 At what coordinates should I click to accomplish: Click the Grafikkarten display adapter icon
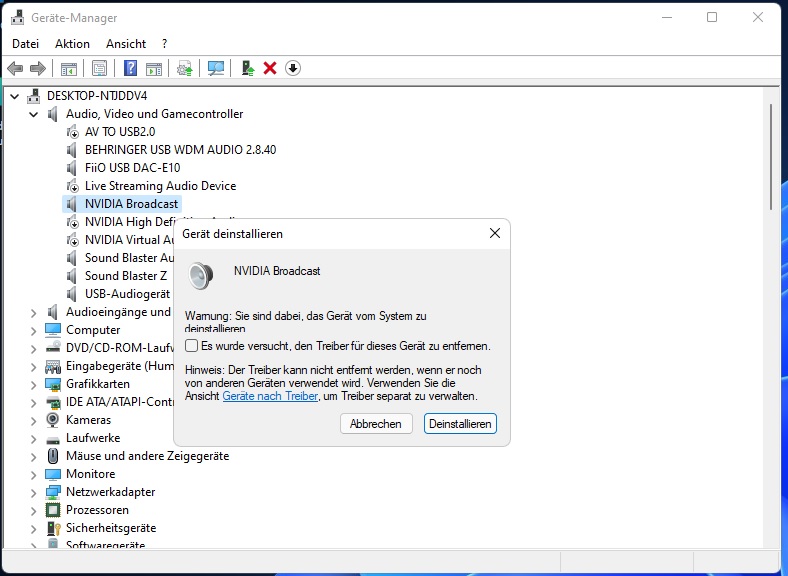tap(53, 384)
